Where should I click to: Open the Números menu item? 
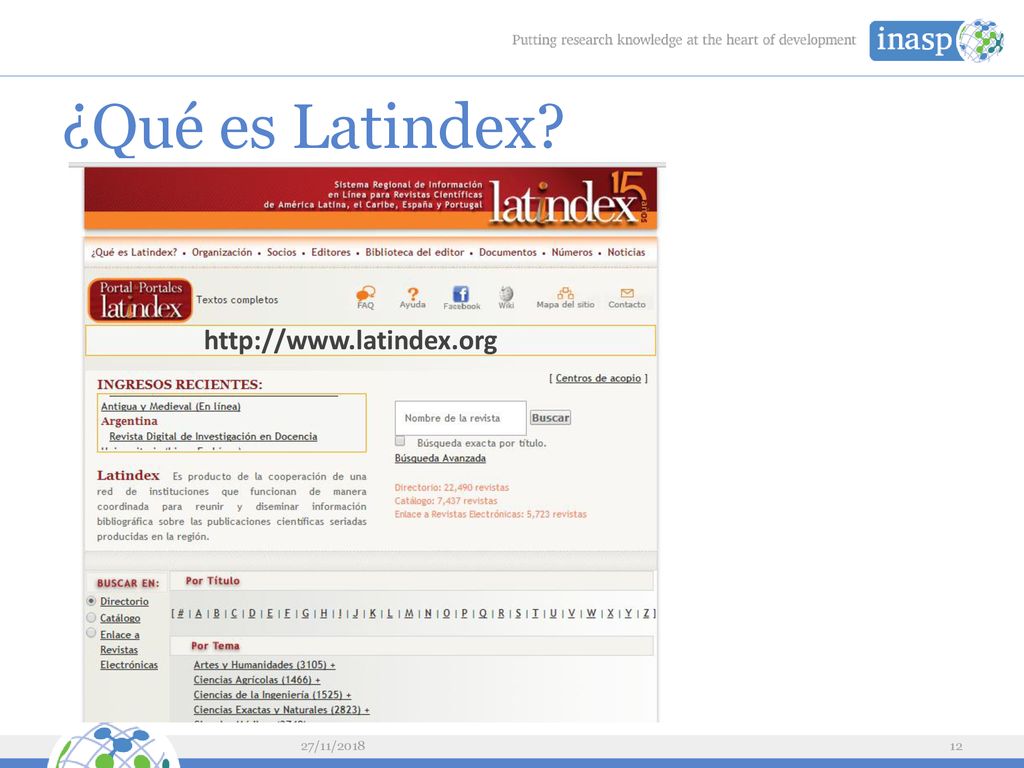click(572, 252)
